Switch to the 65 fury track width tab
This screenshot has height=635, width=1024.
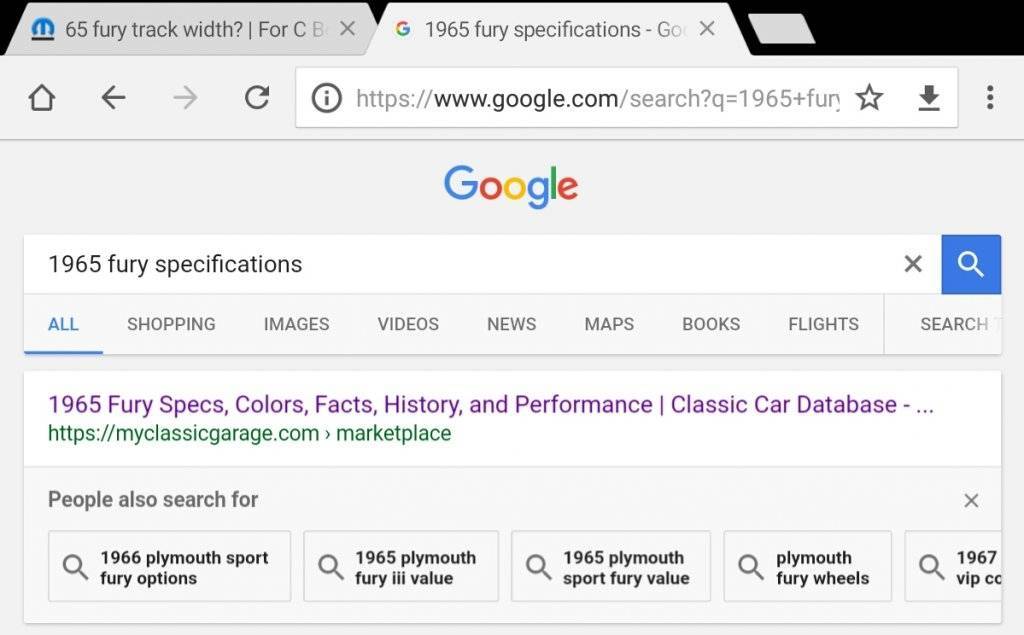click(x=180, y=29)
